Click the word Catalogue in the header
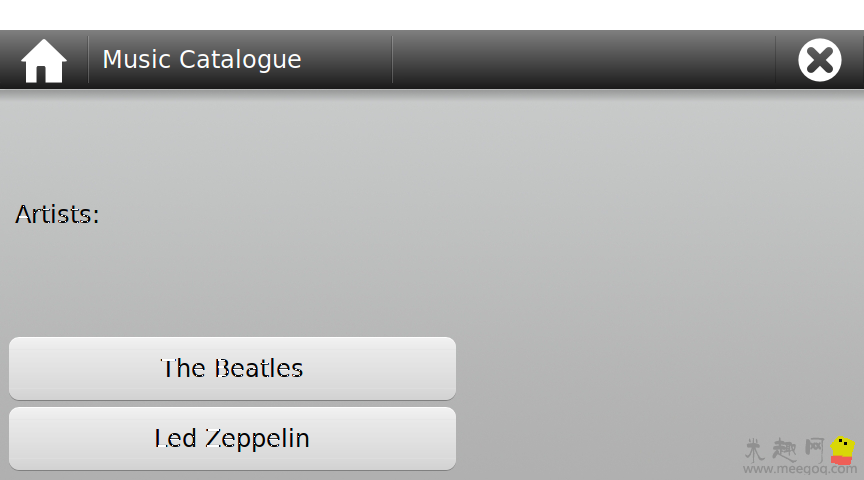Viewport: 864px width, 480px height. [x=240, y=60]
